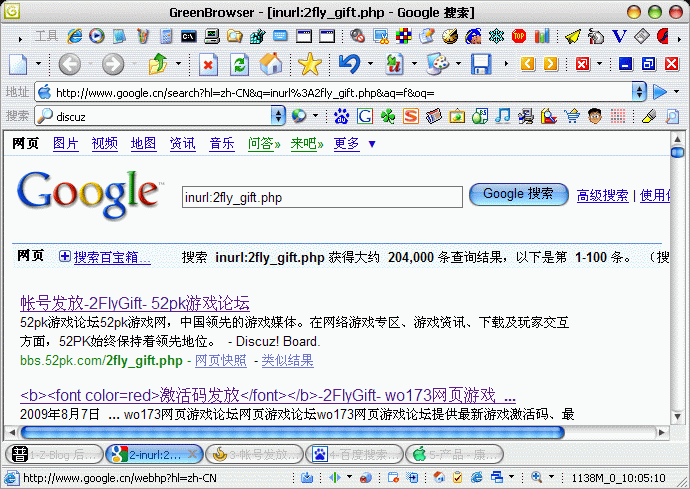
Task: Open Google 音乐 music link
Action: (222, 143)
